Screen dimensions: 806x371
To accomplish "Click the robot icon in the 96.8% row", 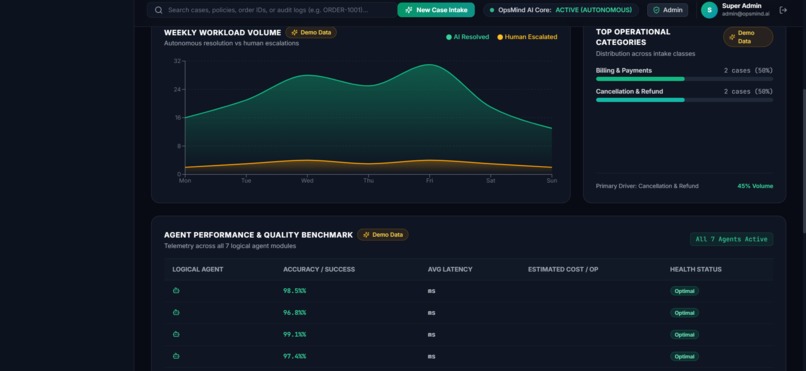I will pos(176,312).
